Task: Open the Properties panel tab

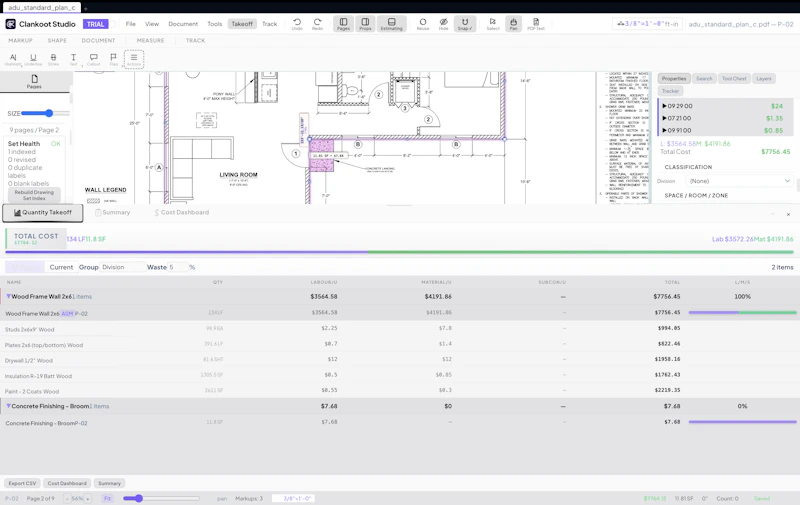Action: click(x=674, y=79)
